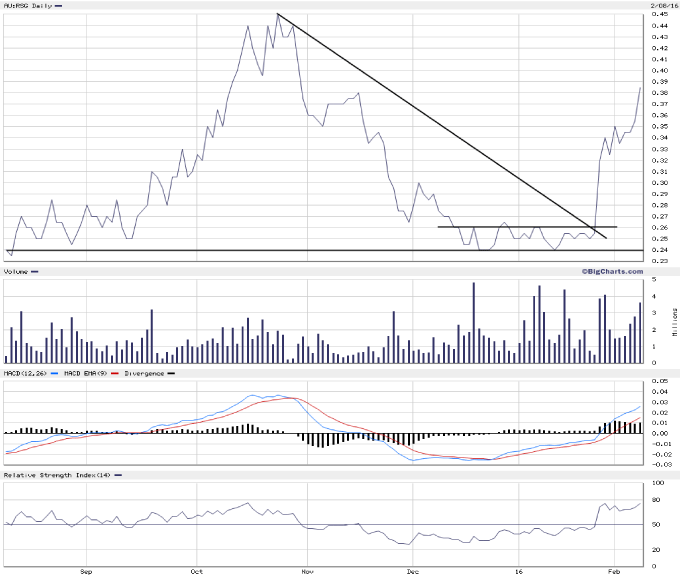The width and height of the screenshot is (680, 577).
Task: Click the Oct label on time axis
Action: pos(197,571)
